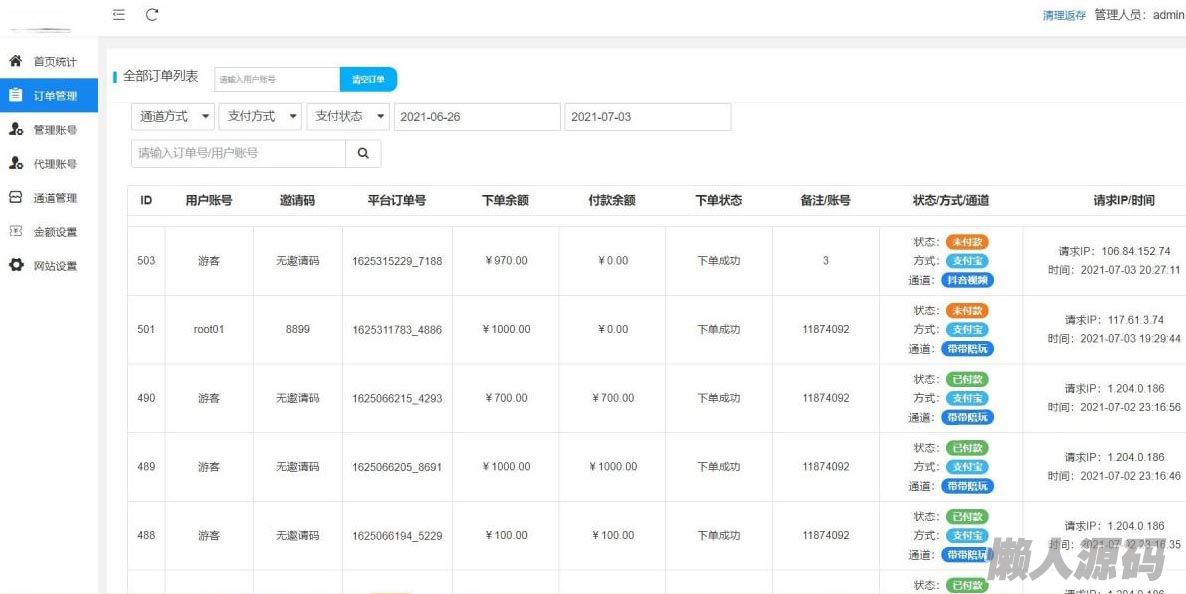Click the sidebar collapse hamburger icon

pyautogui.click(x=119, y=15)
